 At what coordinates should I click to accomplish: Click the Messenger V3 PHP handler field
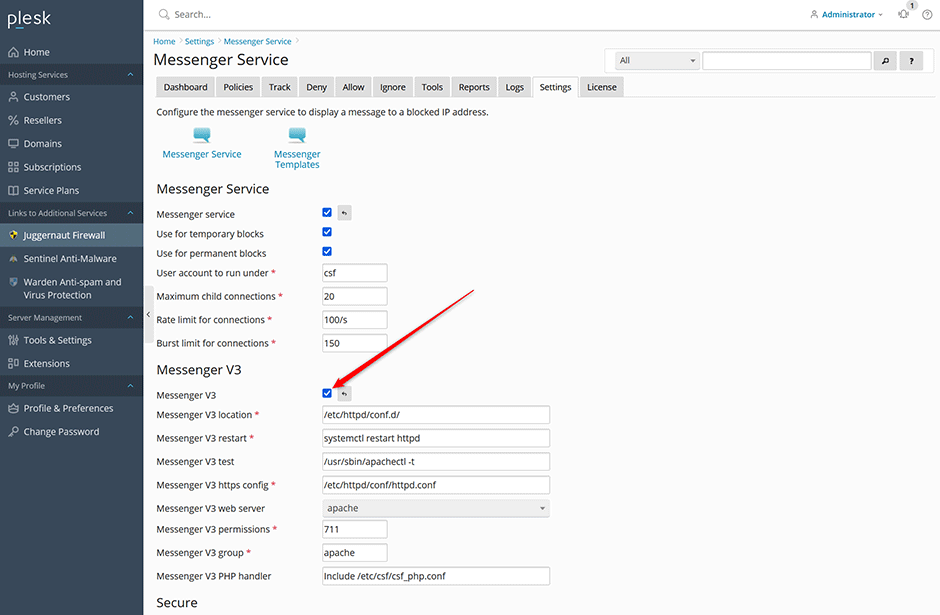click(x=436, y=576)
